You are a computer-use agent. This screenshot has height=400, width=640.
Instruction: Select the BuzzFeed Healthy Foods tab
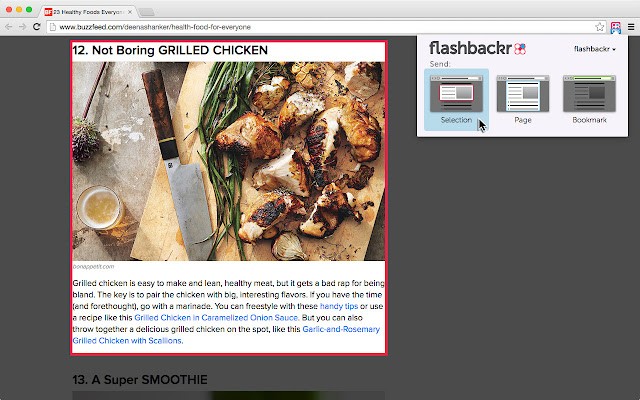point(88,12)
